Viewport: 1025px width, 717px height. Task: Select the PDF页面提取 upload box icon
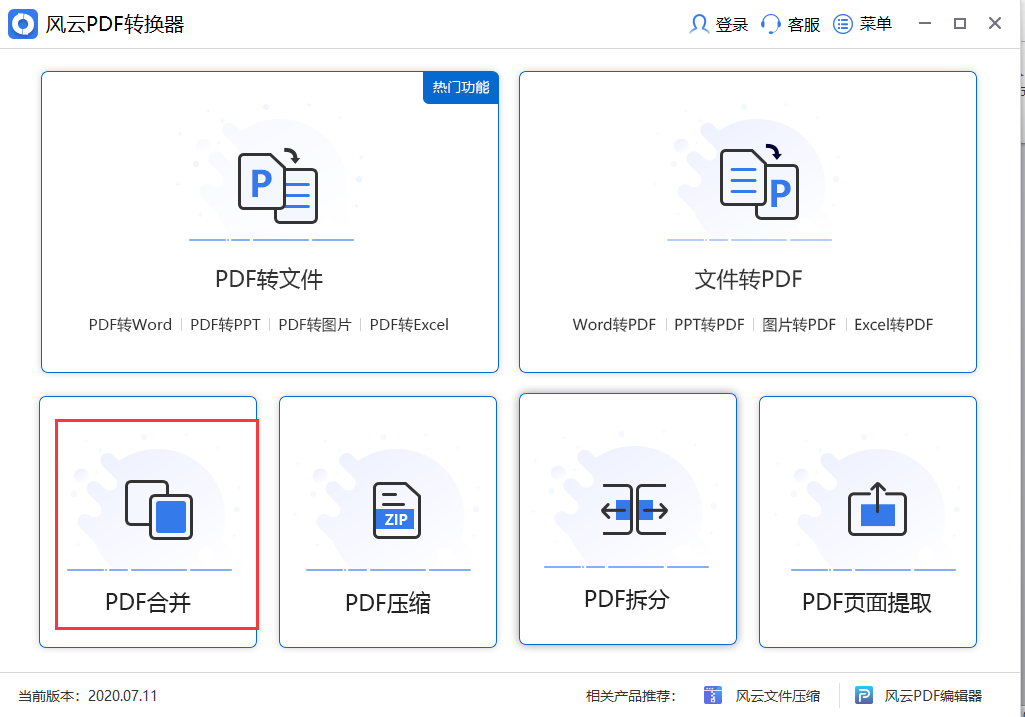(877, 509)
